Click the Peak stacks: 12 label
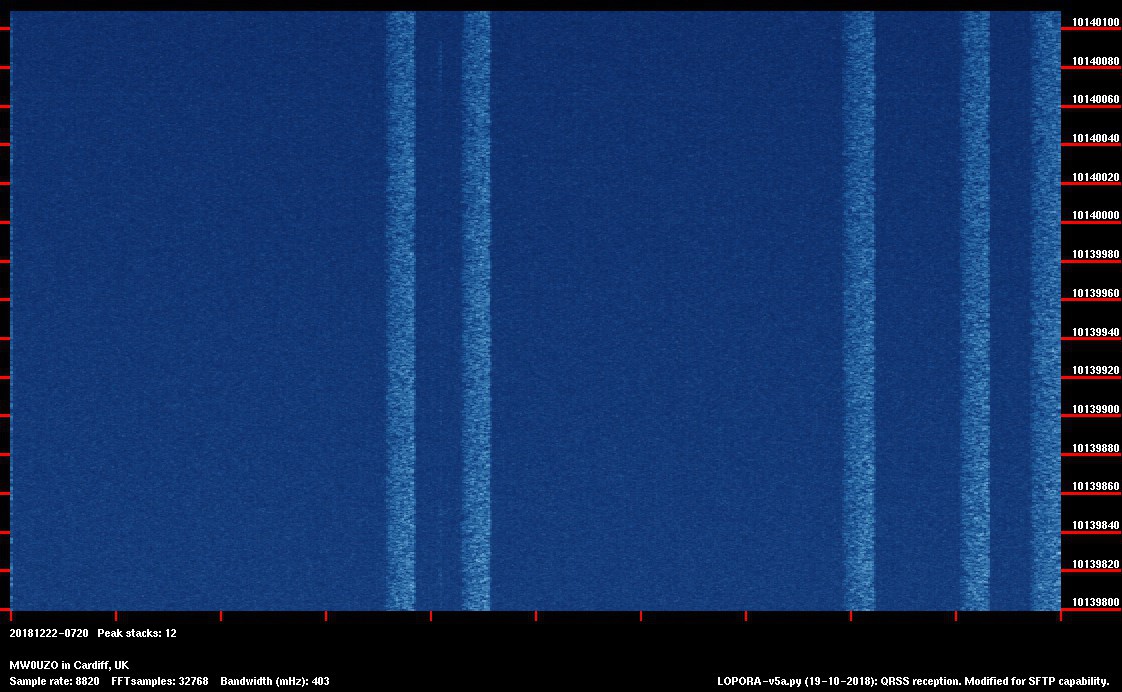The height and width of the screenshot is (692, 1122). 137,634
